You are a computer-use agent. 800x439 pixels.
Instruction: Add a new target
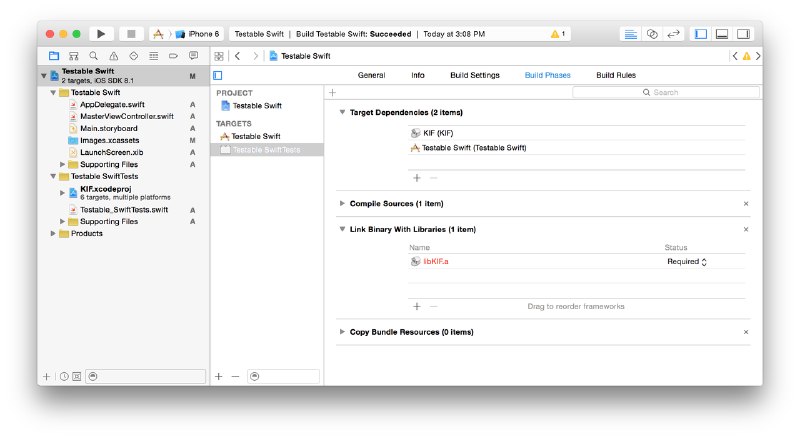point(219,377)
